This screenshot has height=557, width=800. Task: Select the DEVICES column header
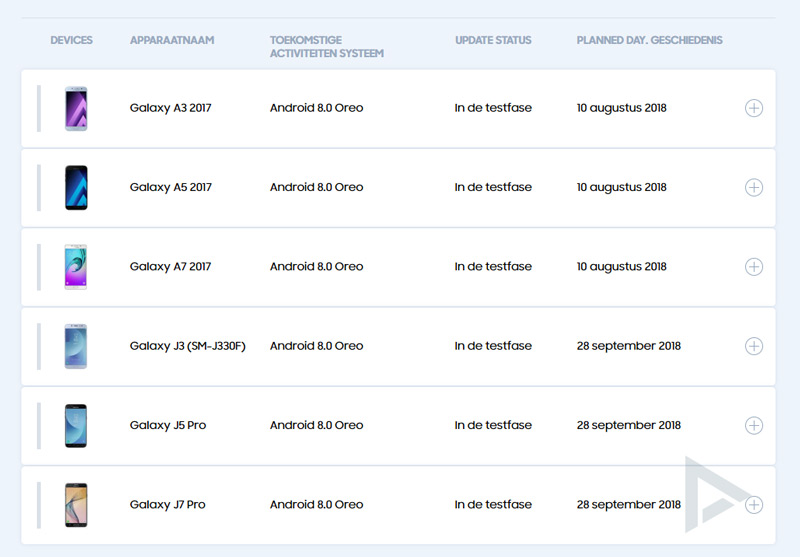(71, 40)
